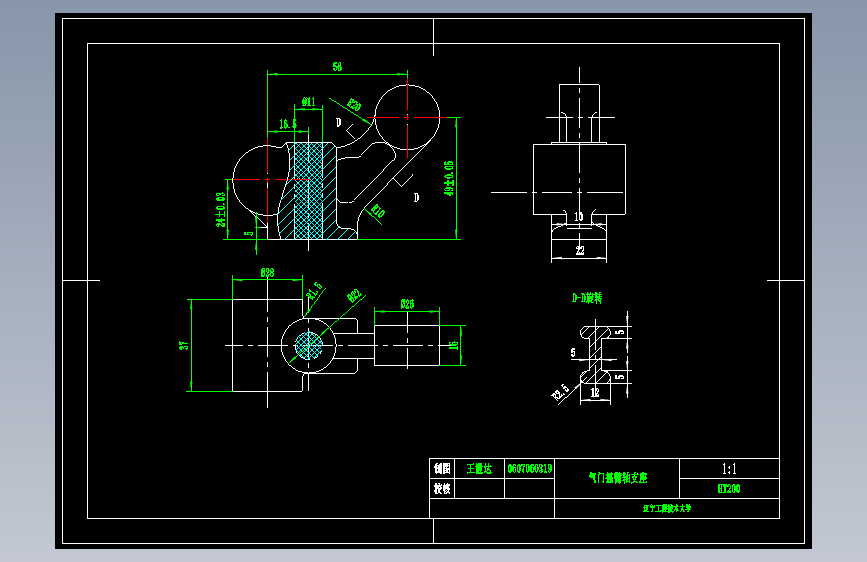
Task: Click the "12" section width dimension
Action: 595,393
